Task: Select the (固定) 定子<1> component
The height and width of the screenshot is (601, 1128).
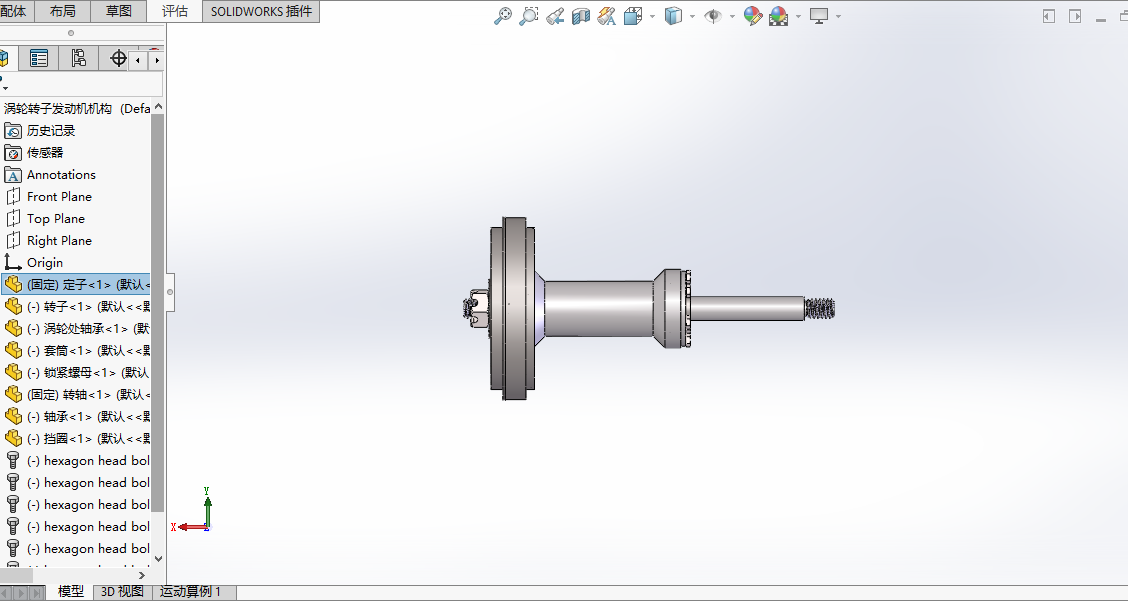Action: pyautogui.click(x=76, y=284)
